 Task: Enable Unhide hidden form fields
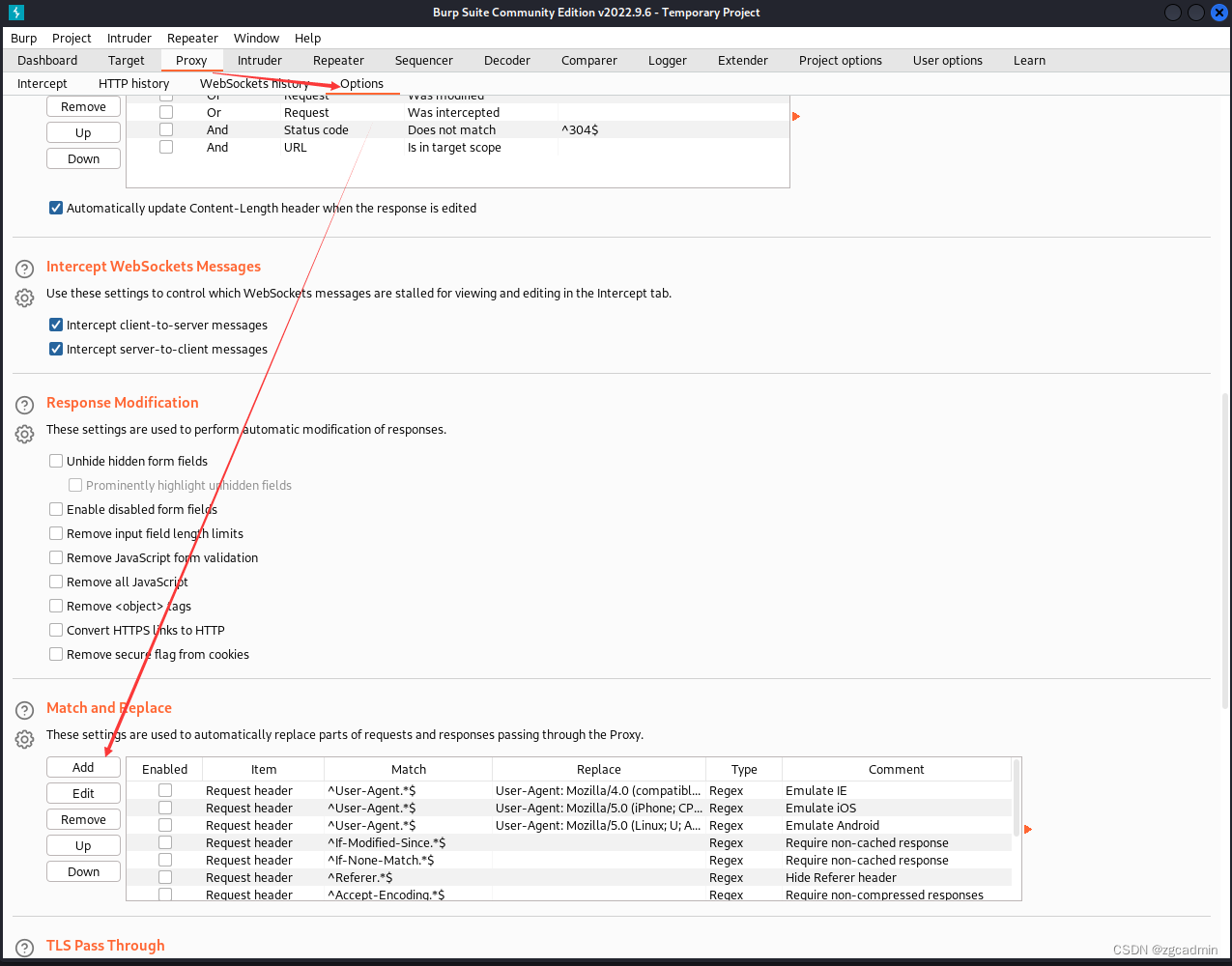(x=56, y=461)
